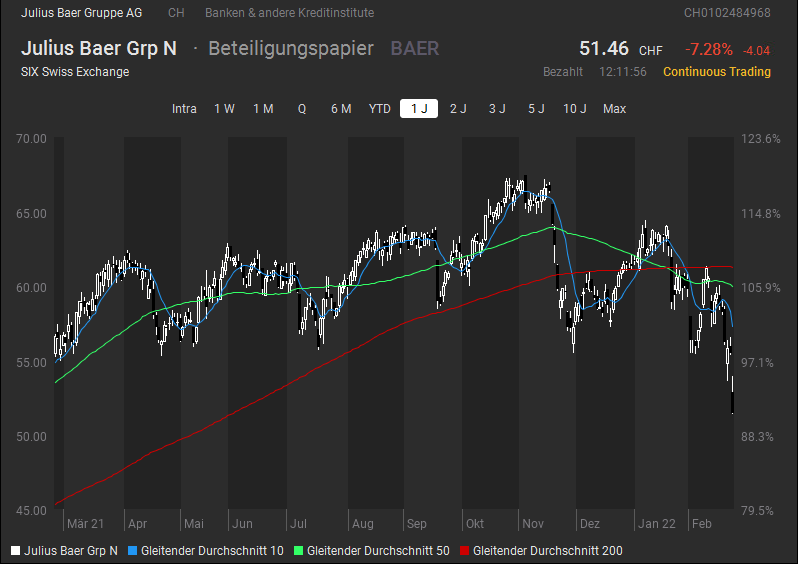Select the Q quarterly range
Viewport: 798px width, 564px height.
(302, 109)
